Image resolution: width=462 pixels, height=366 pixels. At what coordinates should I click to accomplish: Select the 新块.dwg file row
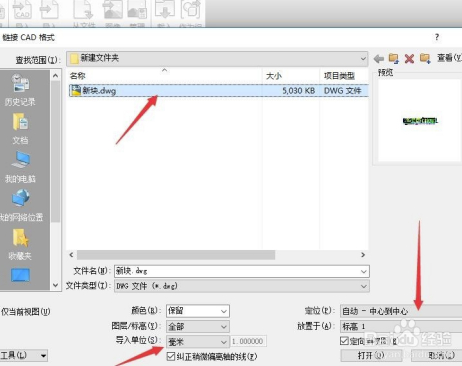219,91
